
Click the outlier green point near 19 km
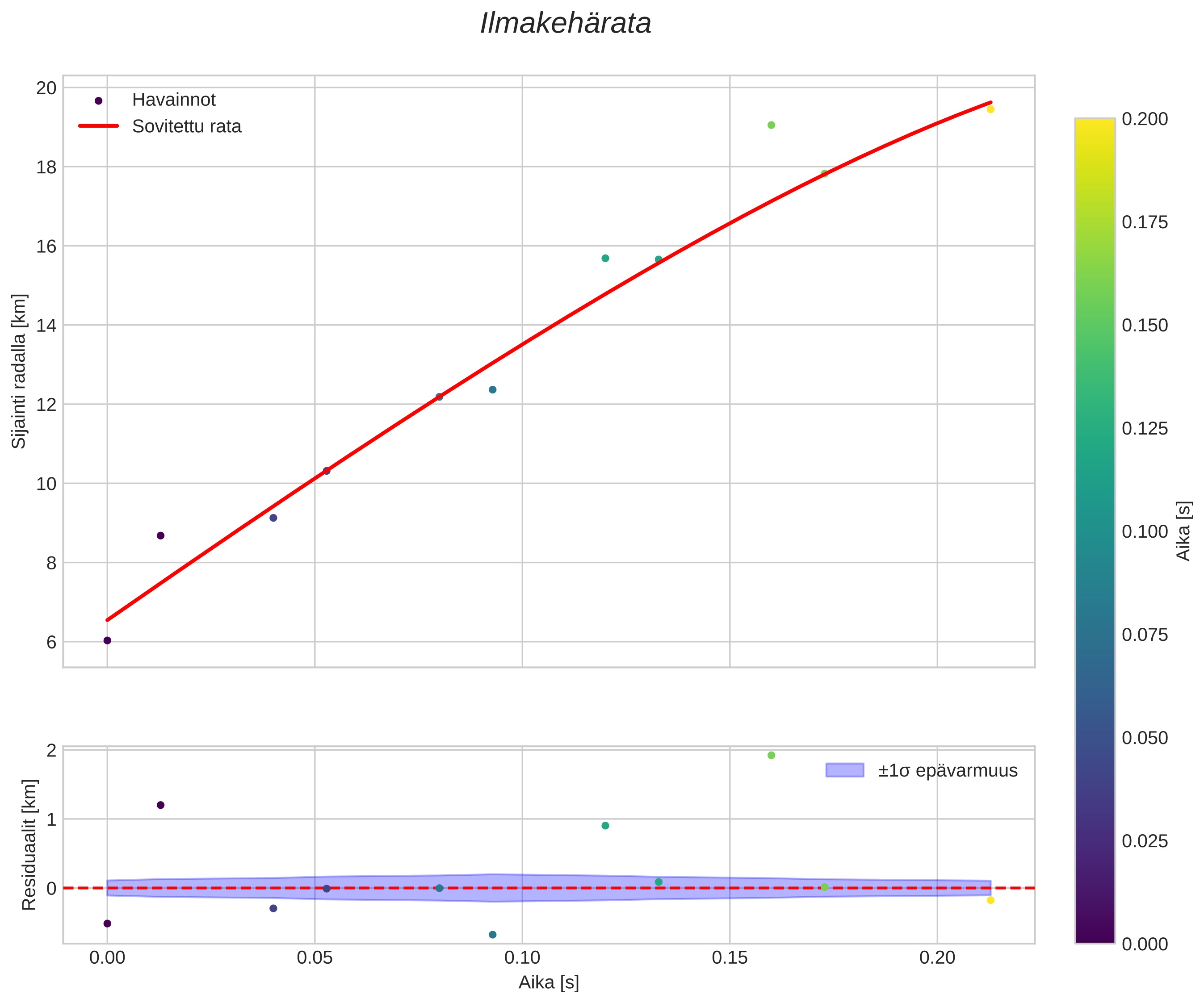tap(771, 125)
